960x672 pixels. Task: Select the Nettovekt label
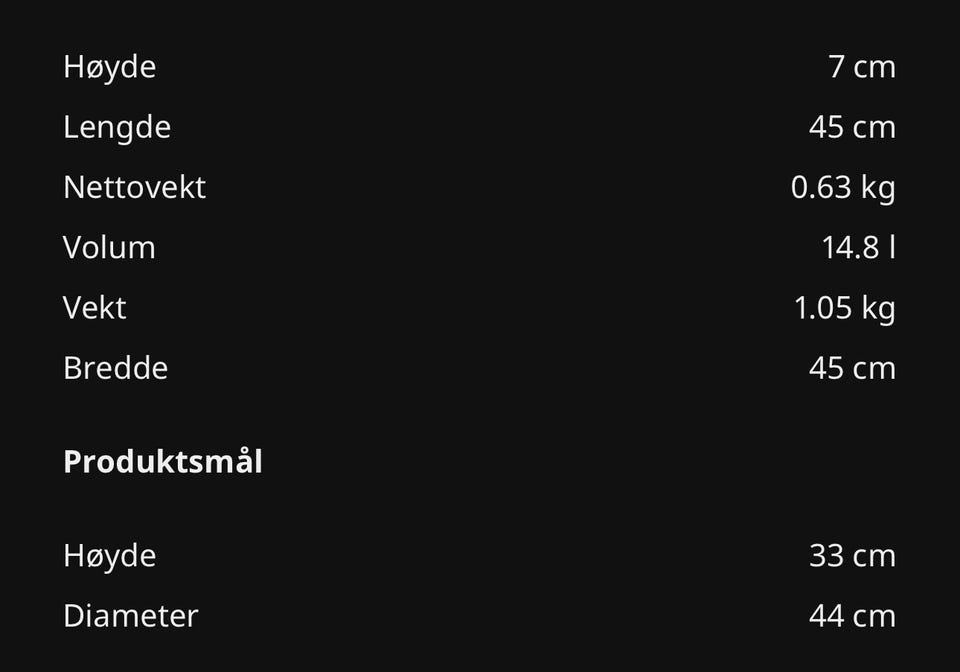134,188
